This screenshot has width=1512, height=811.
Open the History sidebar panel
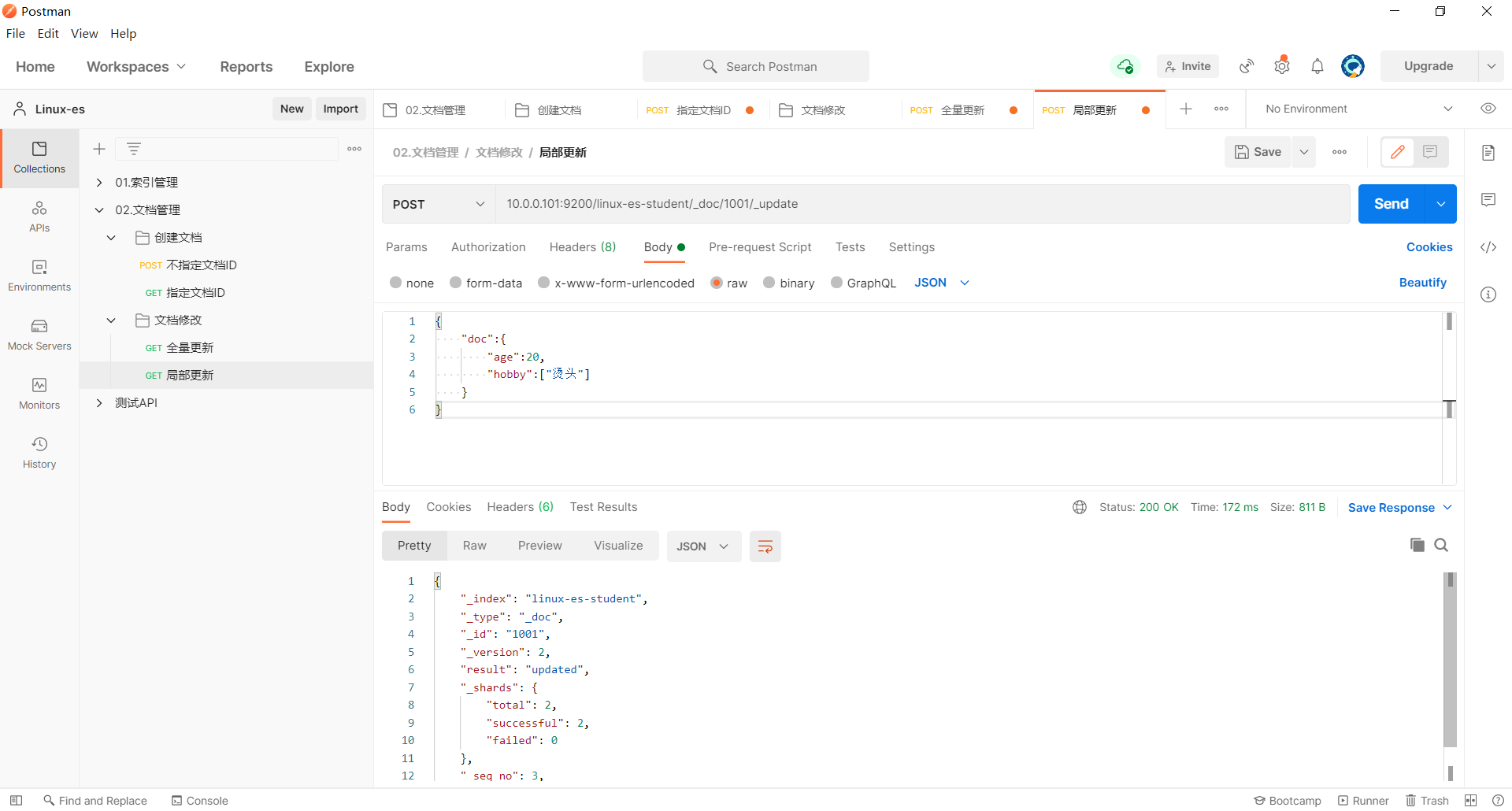[x=39, y=453]
